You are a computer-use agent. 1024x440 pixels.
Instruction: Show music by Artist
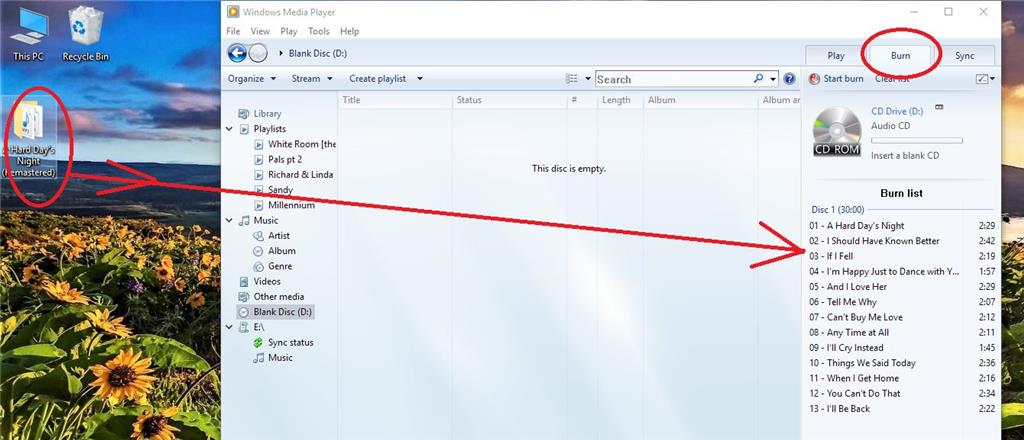pyautogui.click(x=279, y=236)
